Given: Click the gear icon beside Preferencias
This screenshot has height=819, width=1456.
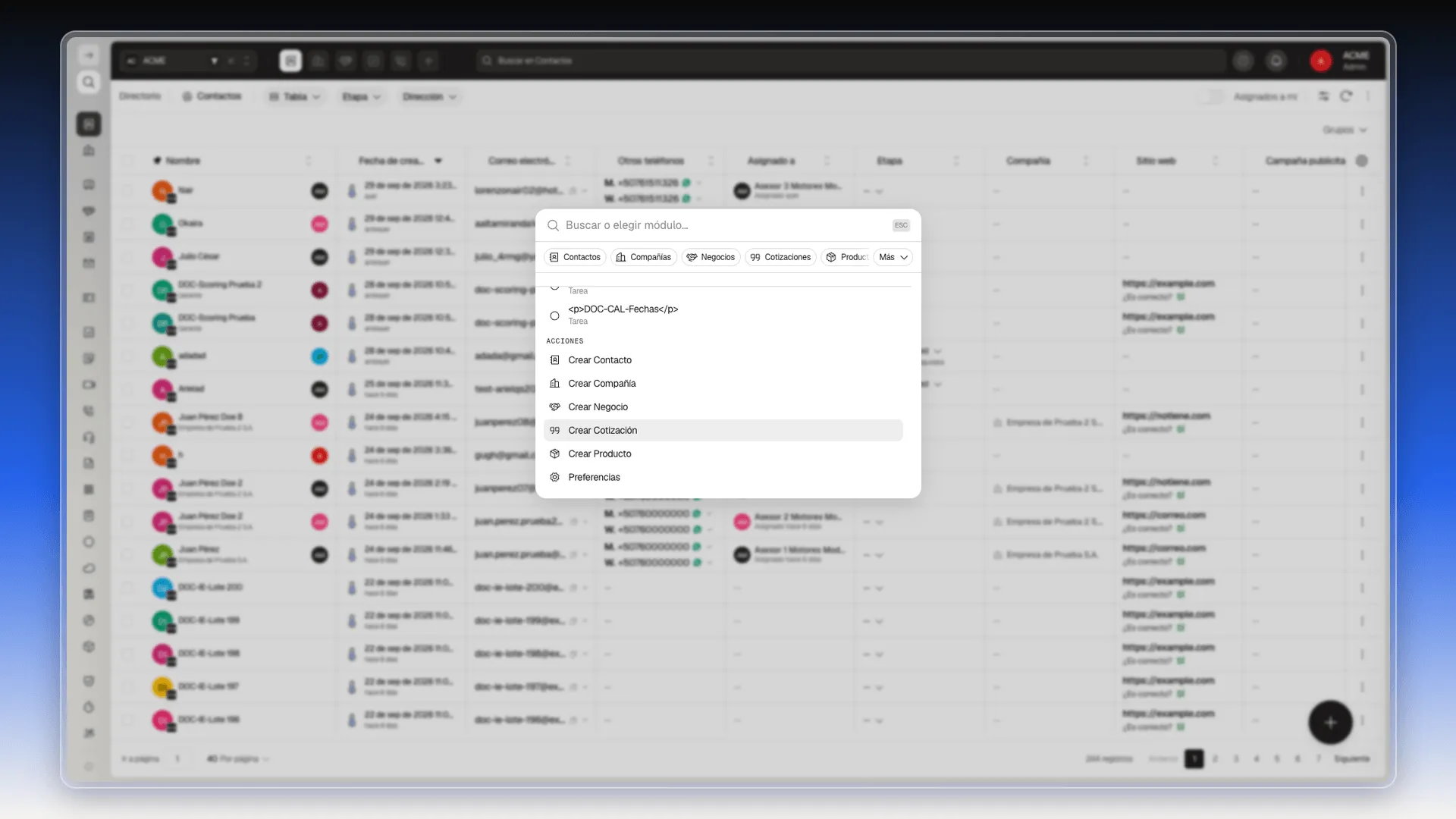Looking at the screenshot, I should [x=554, y=477].
